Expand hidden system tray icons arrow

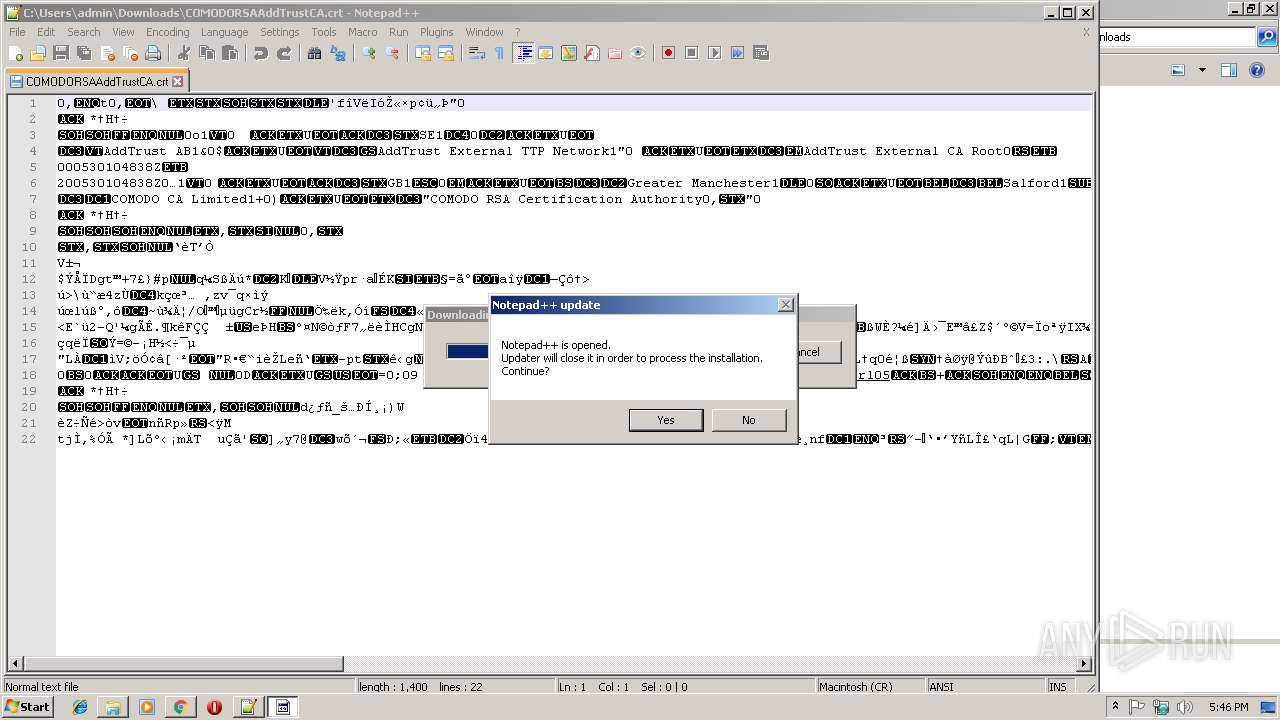1116,707
